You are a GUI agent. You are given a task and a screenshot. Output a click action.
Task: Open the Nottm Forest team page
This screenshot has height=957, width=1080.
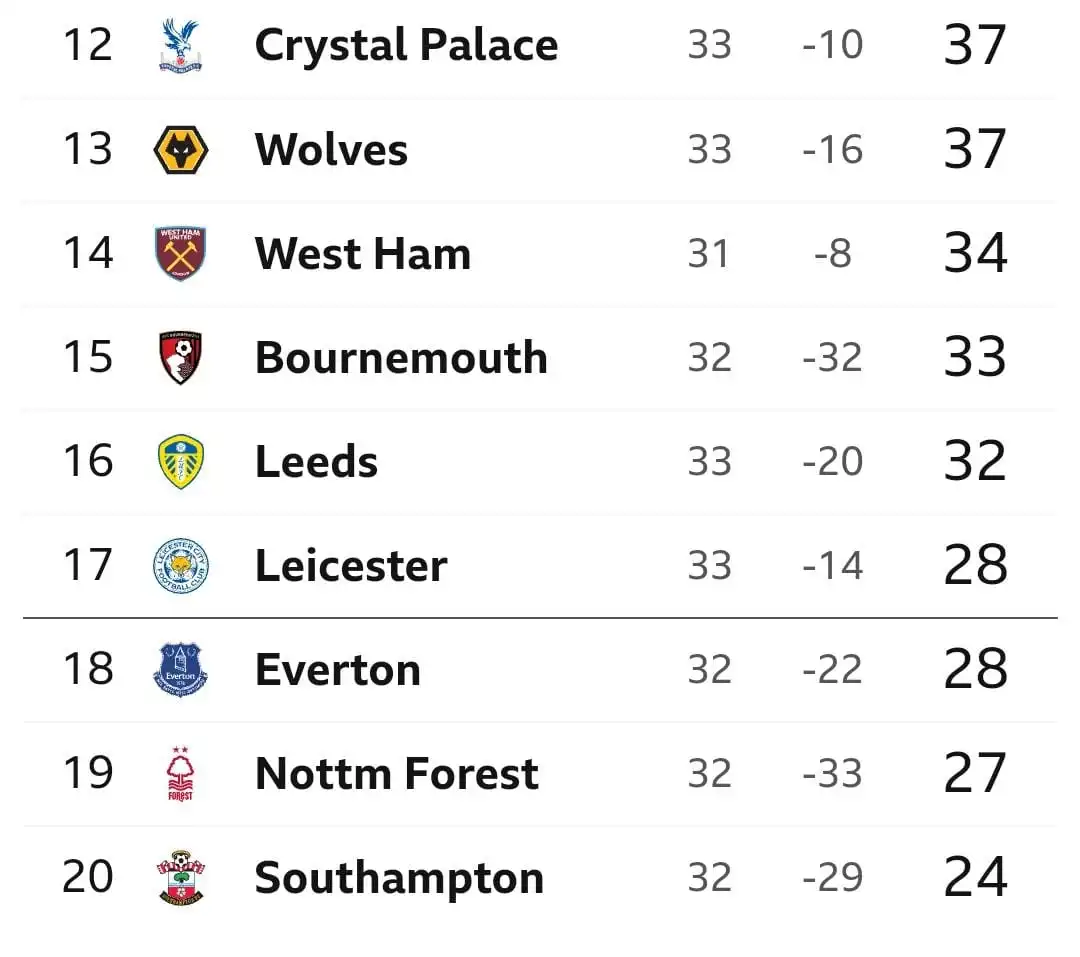coord(396,774)
